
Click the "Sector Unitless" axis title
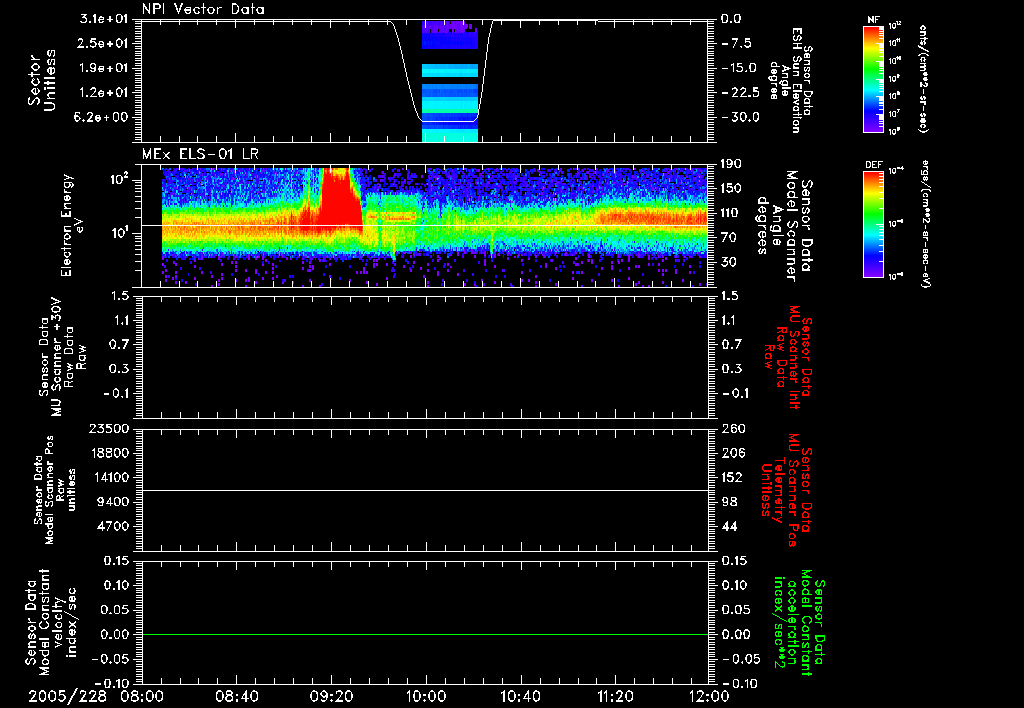point(42,80)
